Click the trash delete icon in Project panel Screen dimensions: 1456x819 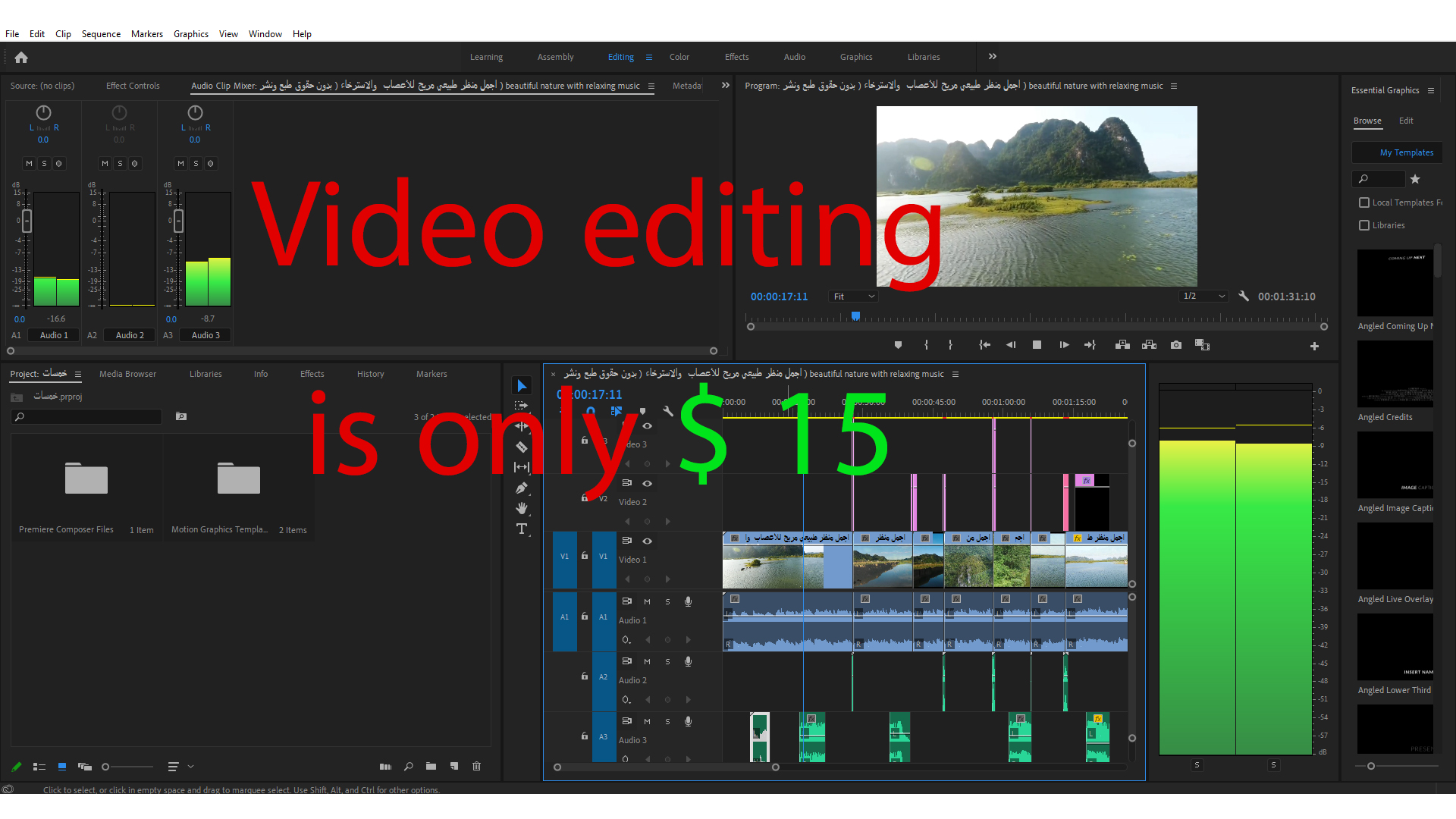click(476, 767)
